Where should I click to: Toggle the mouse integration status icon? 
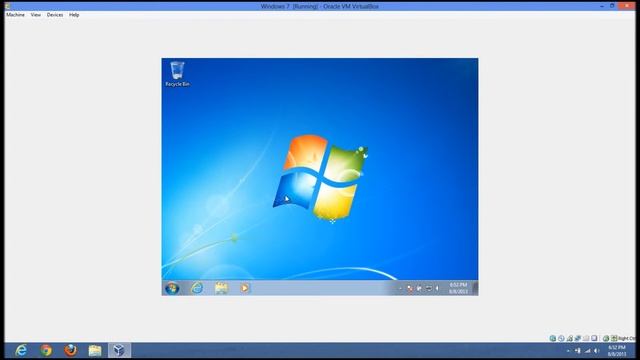606,338
